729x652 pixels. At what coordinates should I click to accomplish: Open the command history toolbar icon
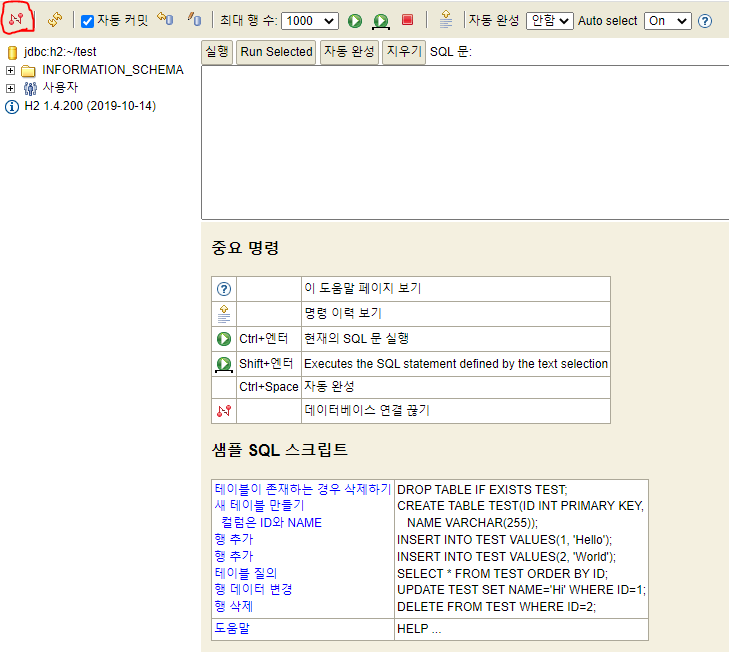point(445,20)
